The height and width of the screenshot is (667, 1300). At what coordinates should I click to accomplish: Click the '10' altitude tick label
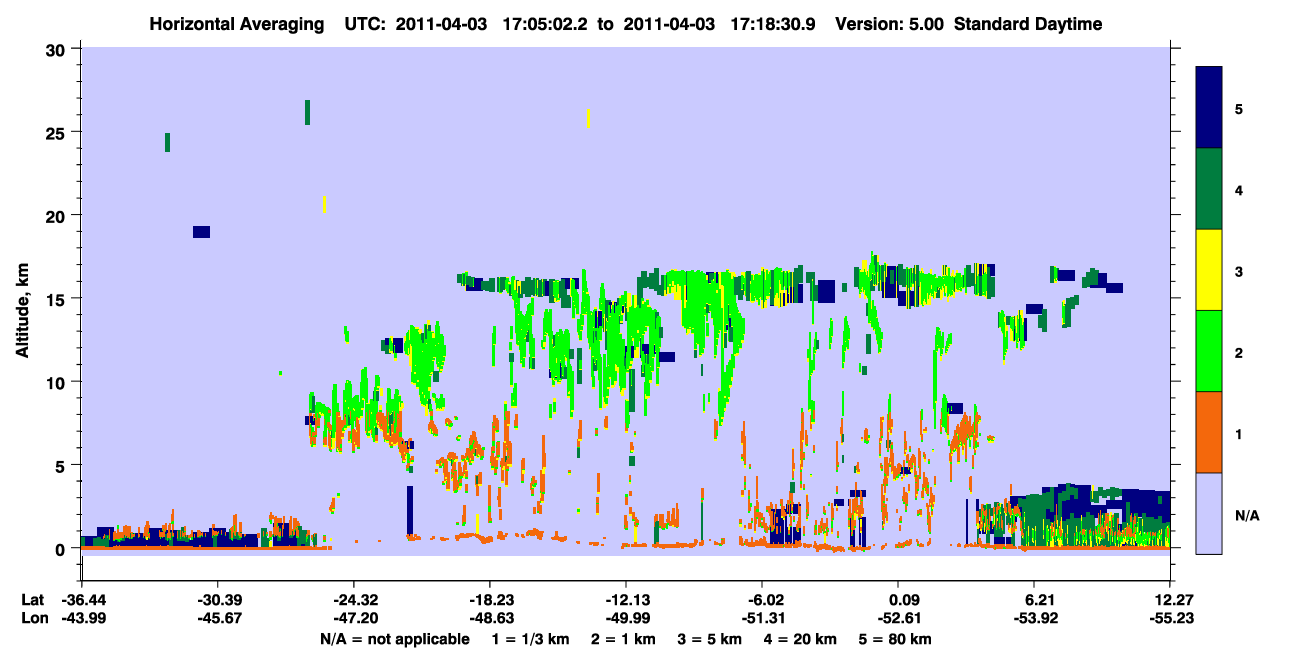[x=57, y=382]
